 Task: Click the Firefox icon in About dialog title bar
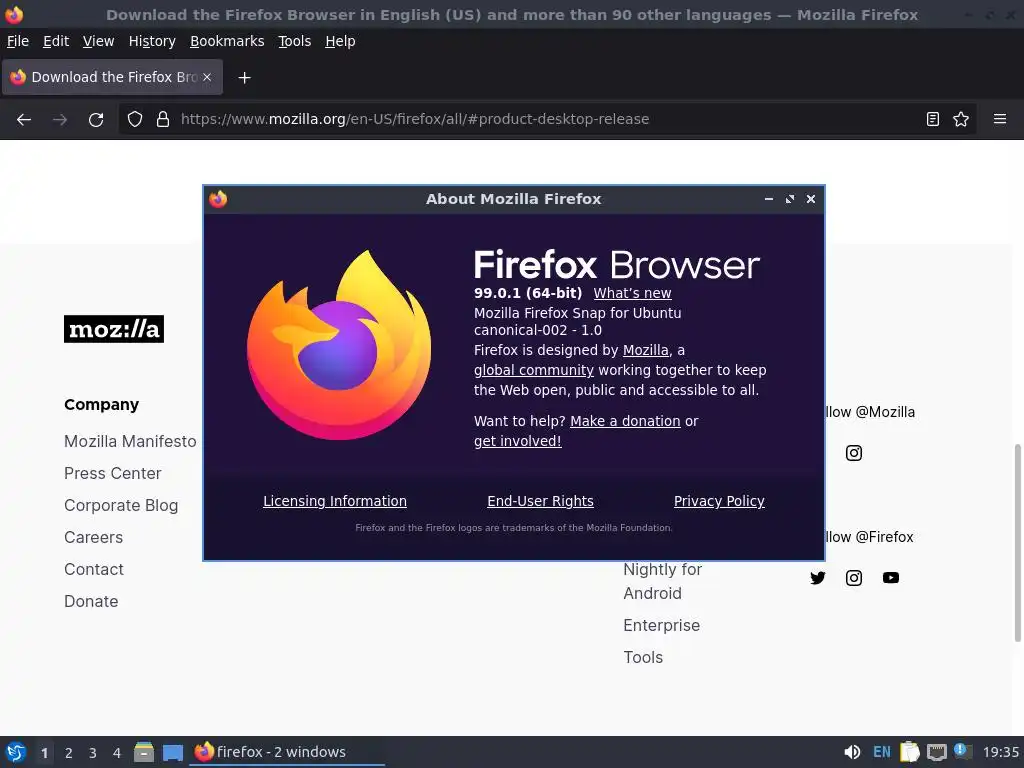(x=218, y=199)
